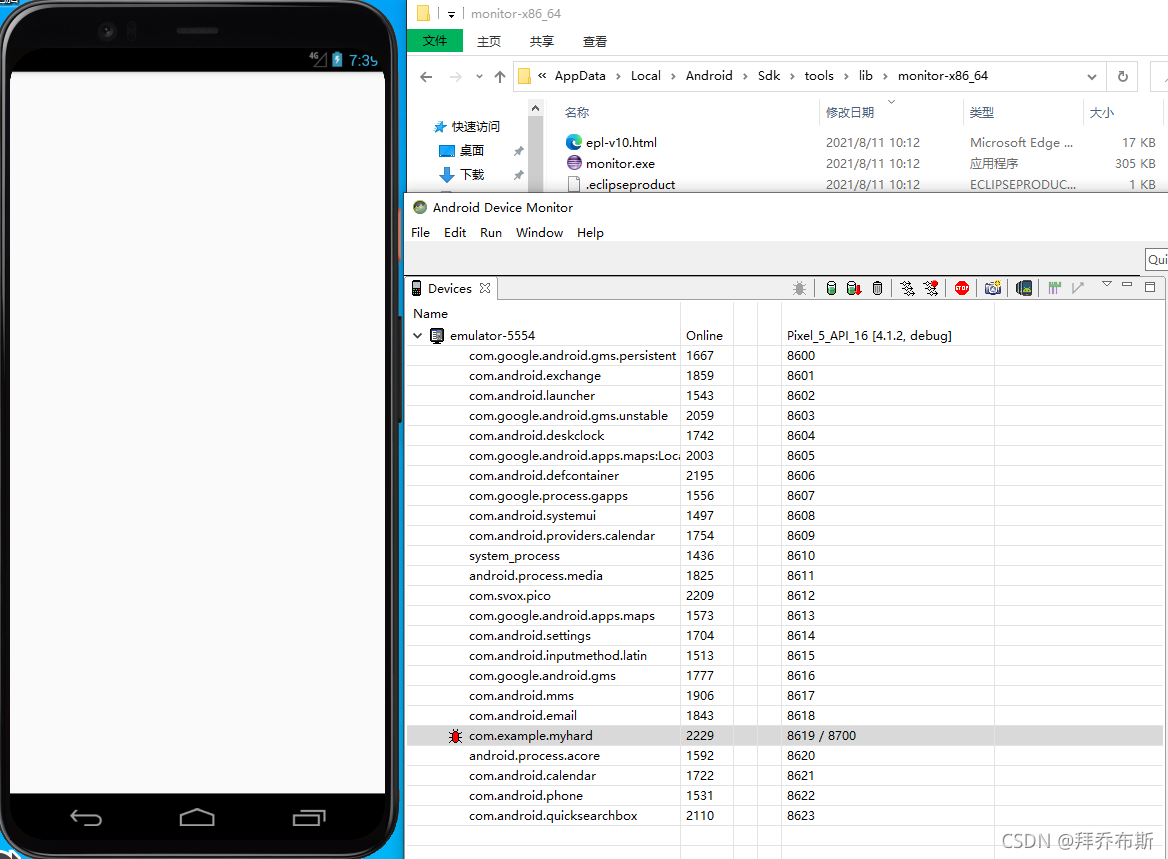The image size is (1168, 859).
Task: Open address bar history dropdown in Explorer
Action: 1091,76
